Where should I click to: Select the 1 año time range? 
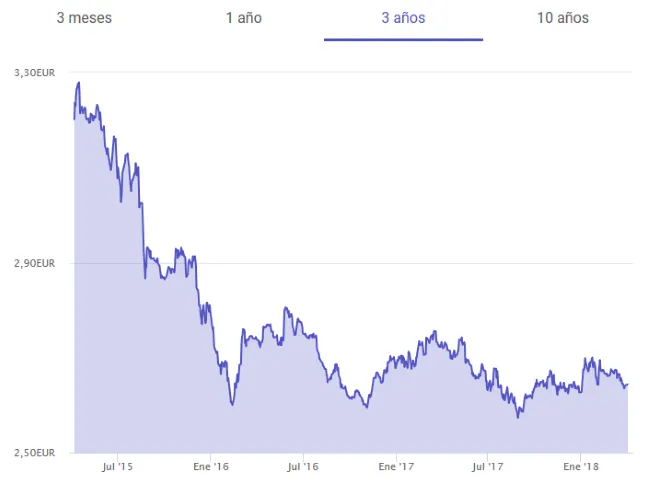click(244, 18)
